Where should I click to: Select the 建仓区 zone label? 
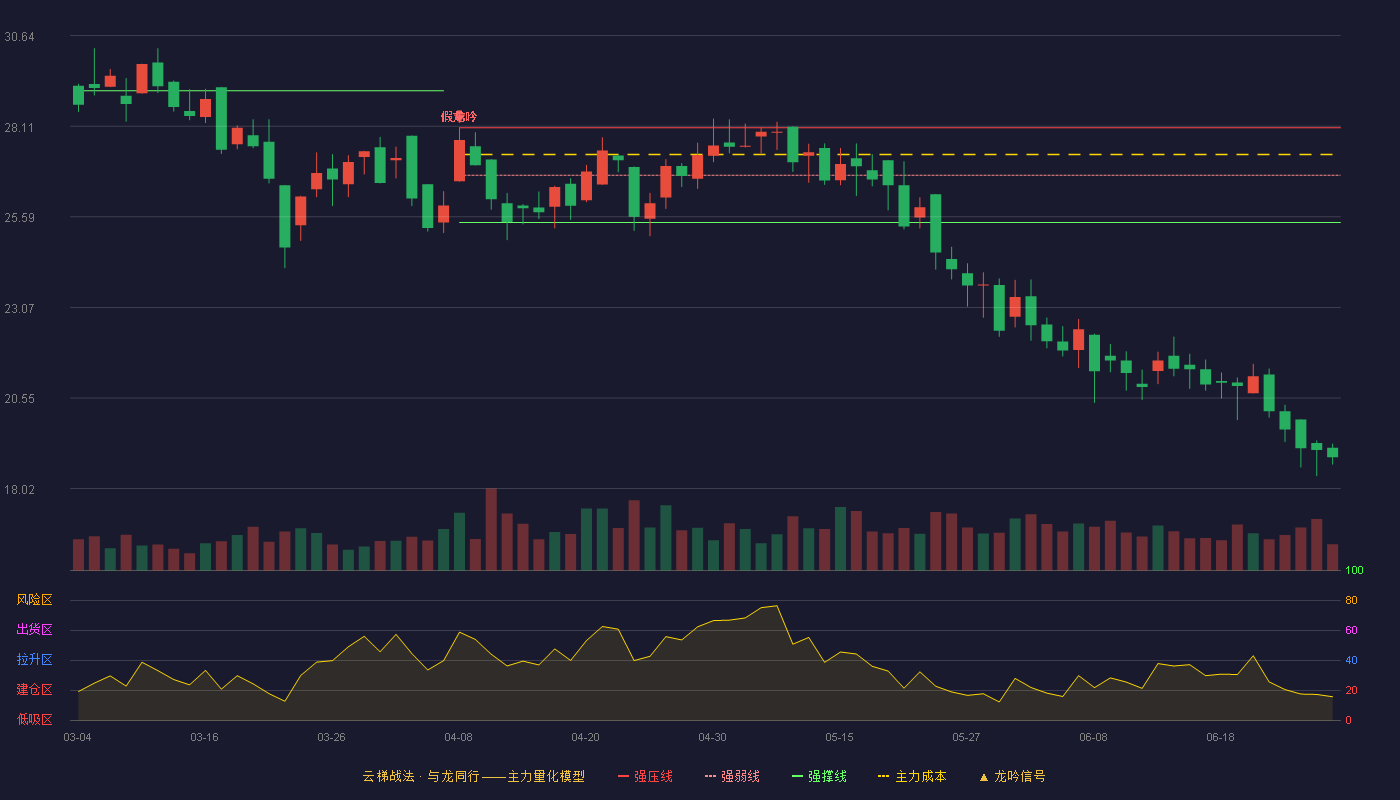pos(34,690)
